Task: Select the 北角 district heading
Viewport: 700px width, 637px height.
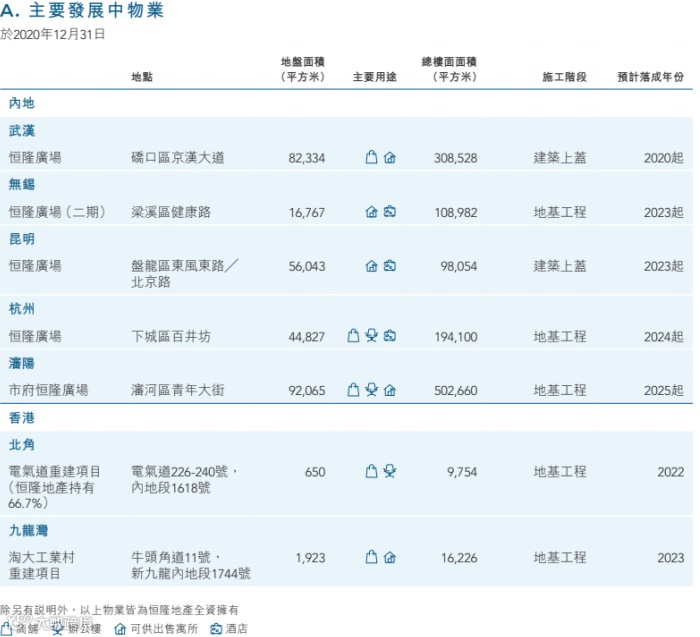Action: click(22, 445)
